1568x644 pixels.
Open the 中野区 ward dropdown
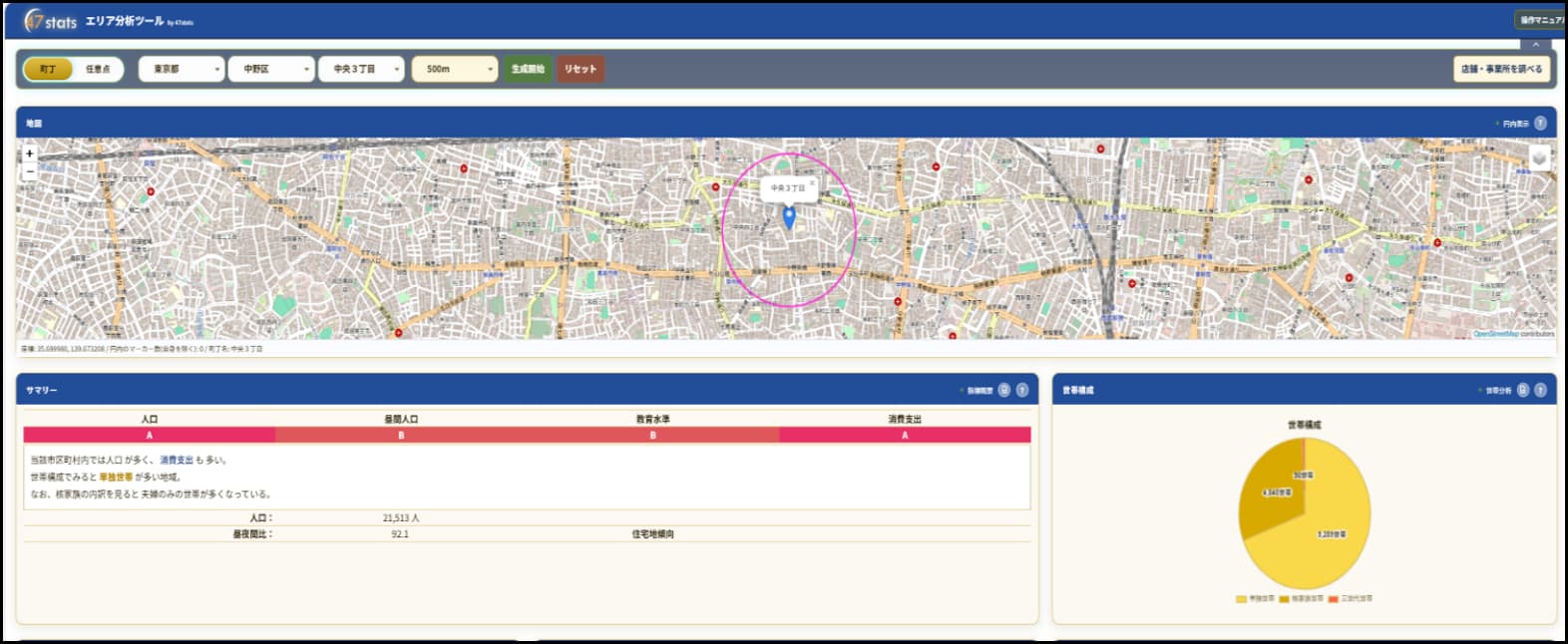pos(271,69)
